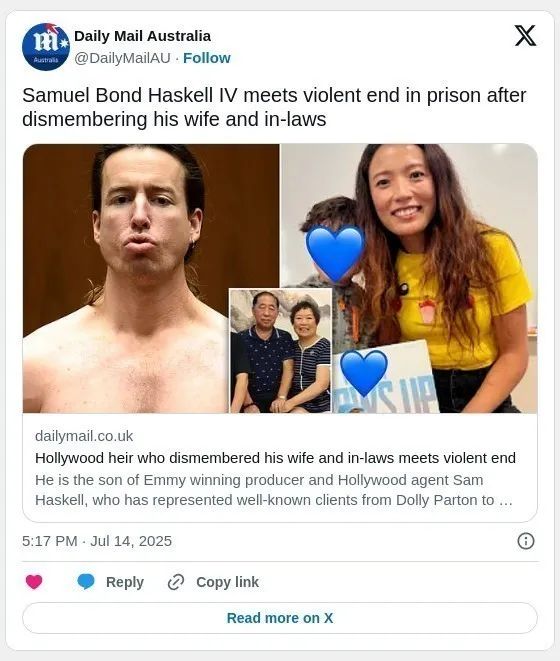The image size is (560, 661).
Task: Open the Hollywood heir article headline
Action: [275, 458]
